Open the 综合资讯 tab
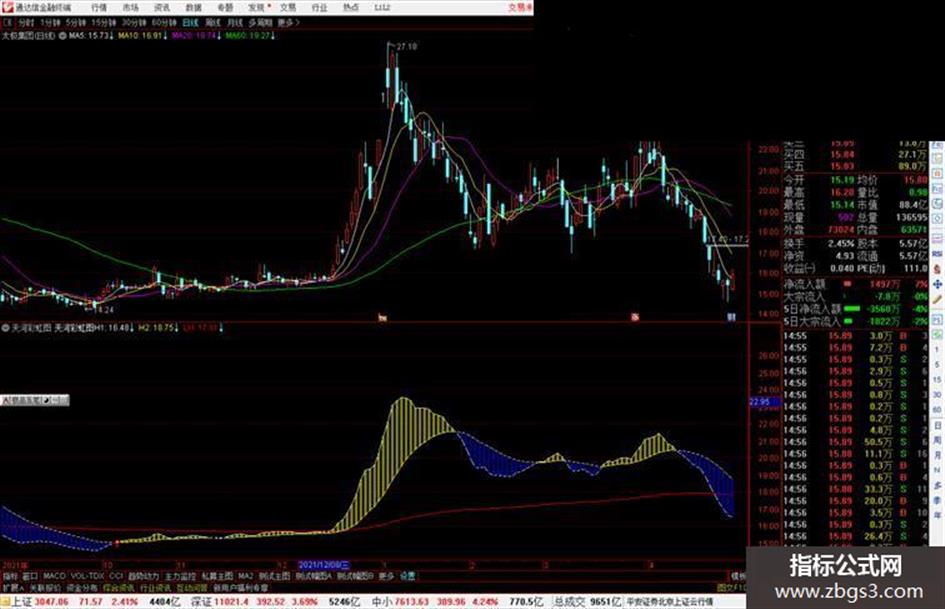Image resolution: width=945 pixels, height=609 pixels. pos(119,587)
